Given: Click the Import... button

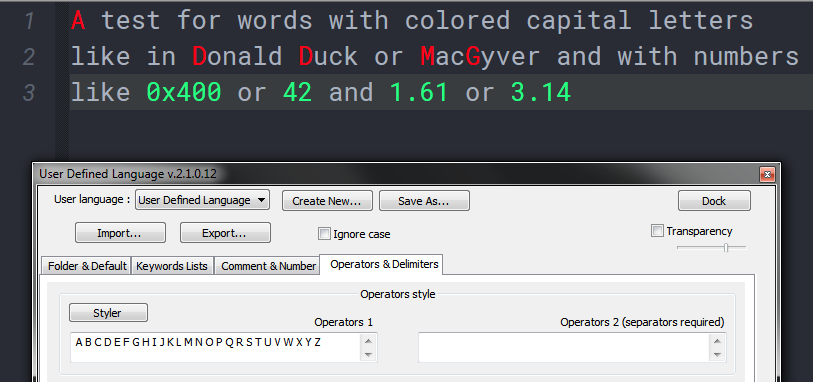Looking at the screenshot, I should click(x=120, y=233).
